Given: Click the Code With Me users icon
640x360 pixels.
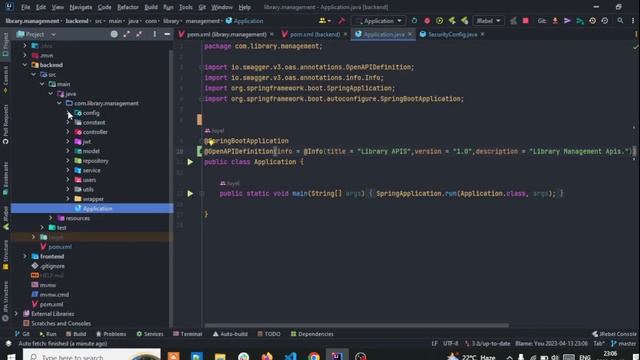Looking at the screenshot, I should 324,21.
